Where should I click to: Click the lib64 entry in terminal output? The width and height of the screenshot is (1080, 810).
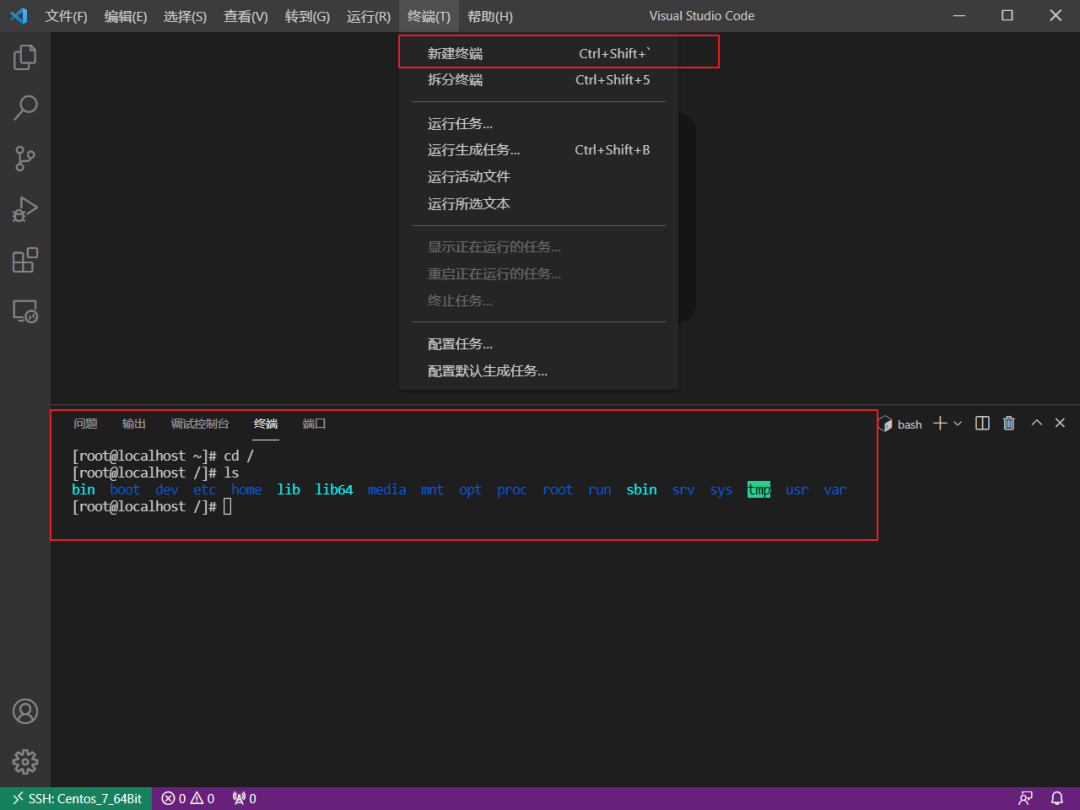click(334, 490)
